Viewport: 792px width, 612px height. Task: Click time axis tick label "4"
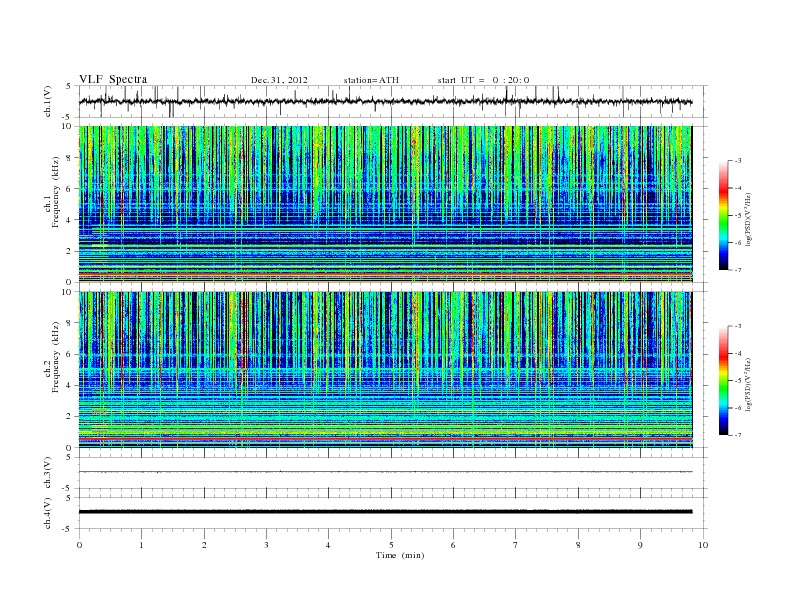tap(328, 545)
